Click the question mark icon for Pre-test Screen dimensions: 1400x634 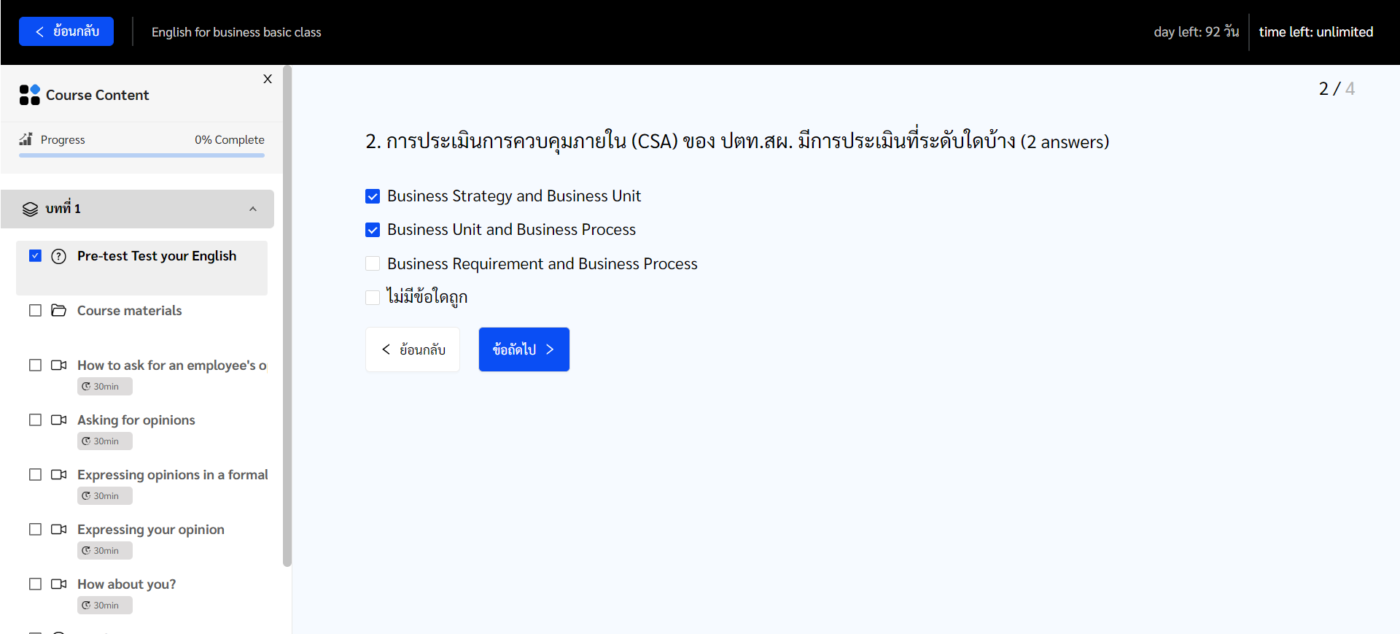(59, 256)
